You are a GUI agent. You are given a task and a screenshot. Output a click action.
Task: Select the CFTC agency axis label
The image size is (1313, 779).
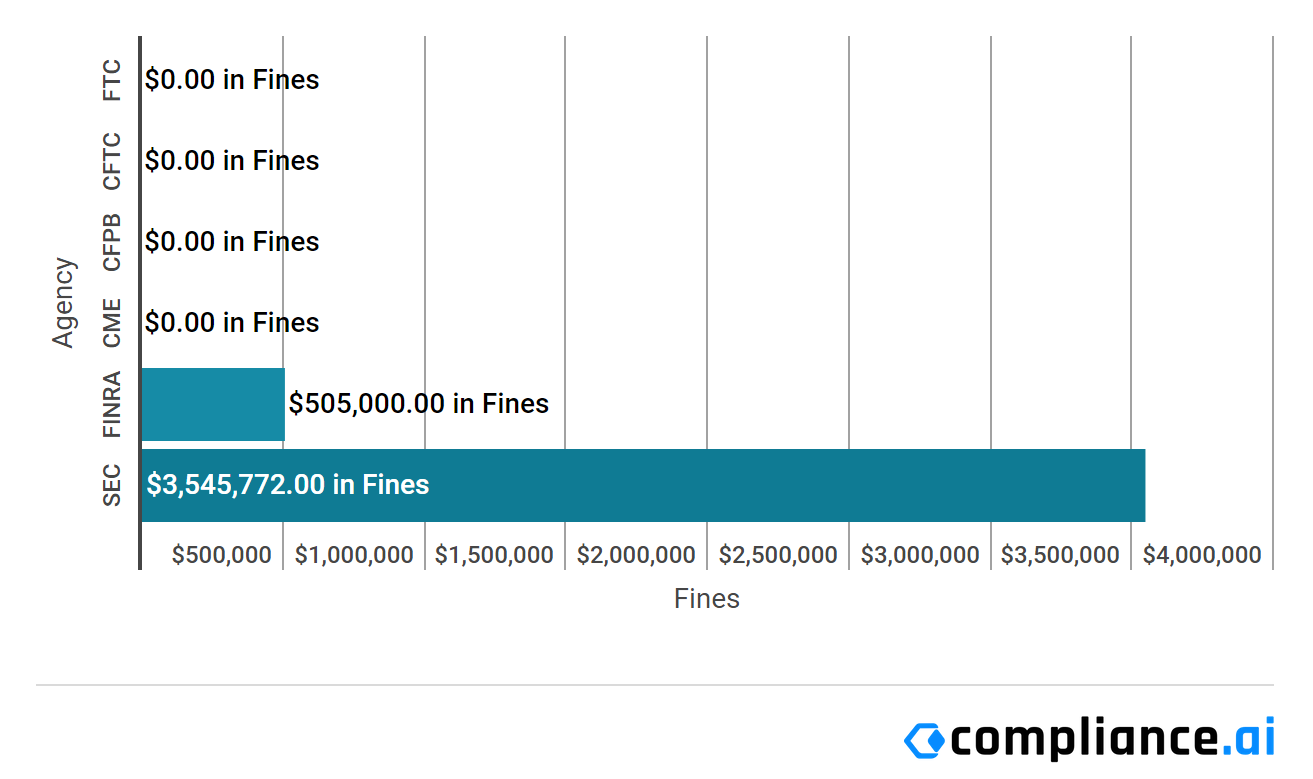pyautogui.click(x=112, y=161)
